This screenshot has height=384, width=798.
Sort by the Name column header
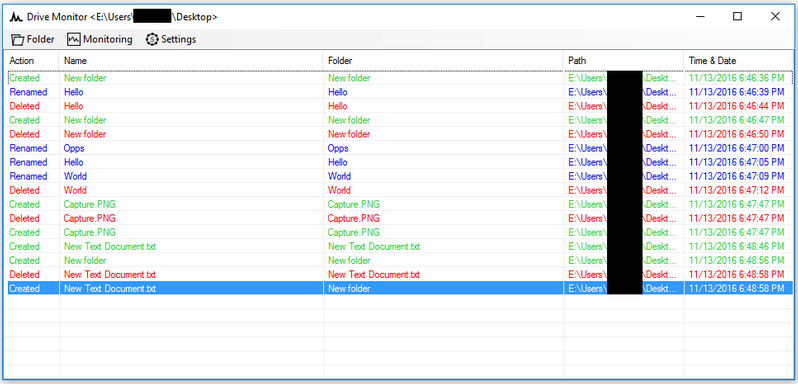(191, 61)
